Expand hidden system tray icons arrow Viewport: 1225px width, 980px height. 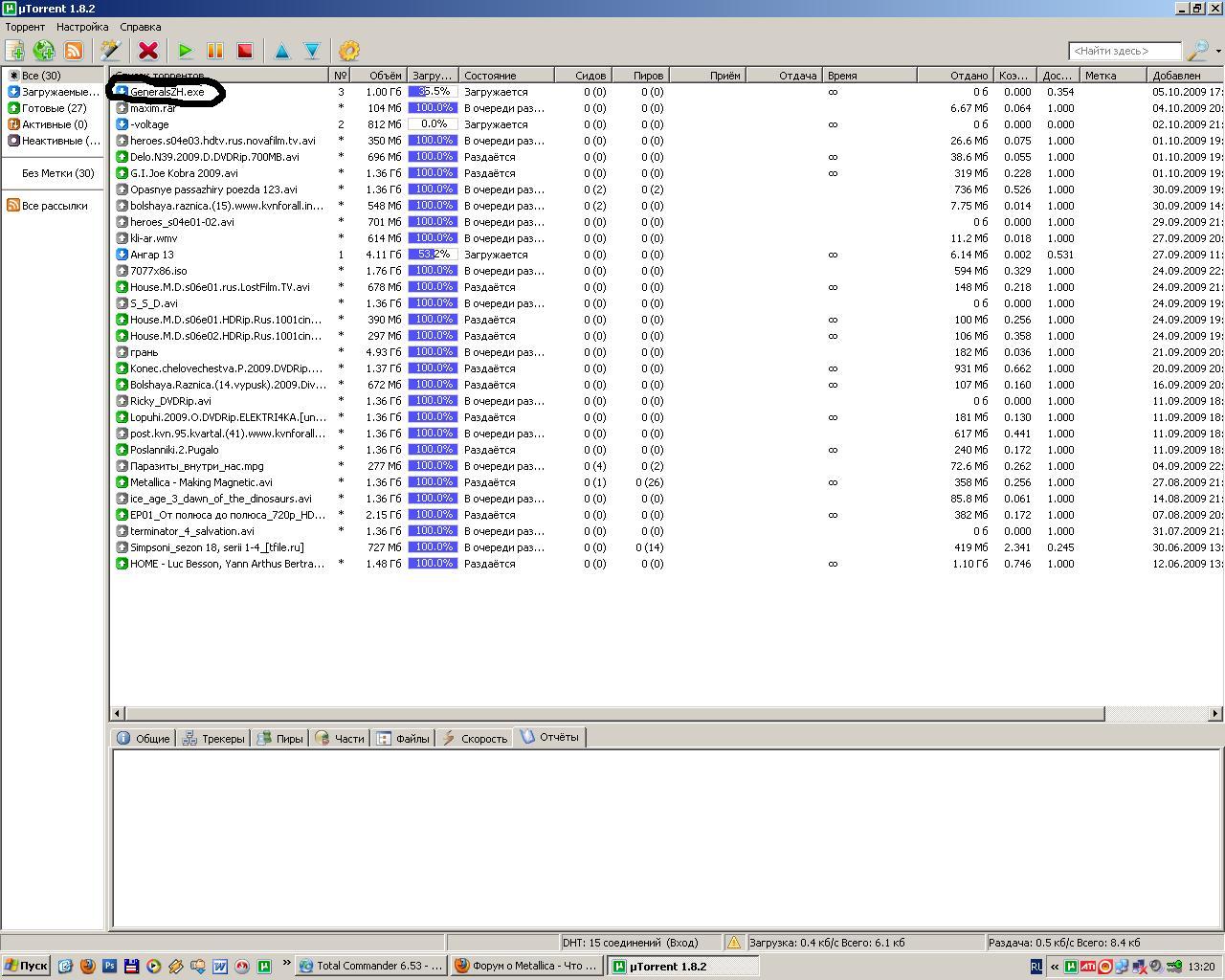click(x=1055, y=967)
